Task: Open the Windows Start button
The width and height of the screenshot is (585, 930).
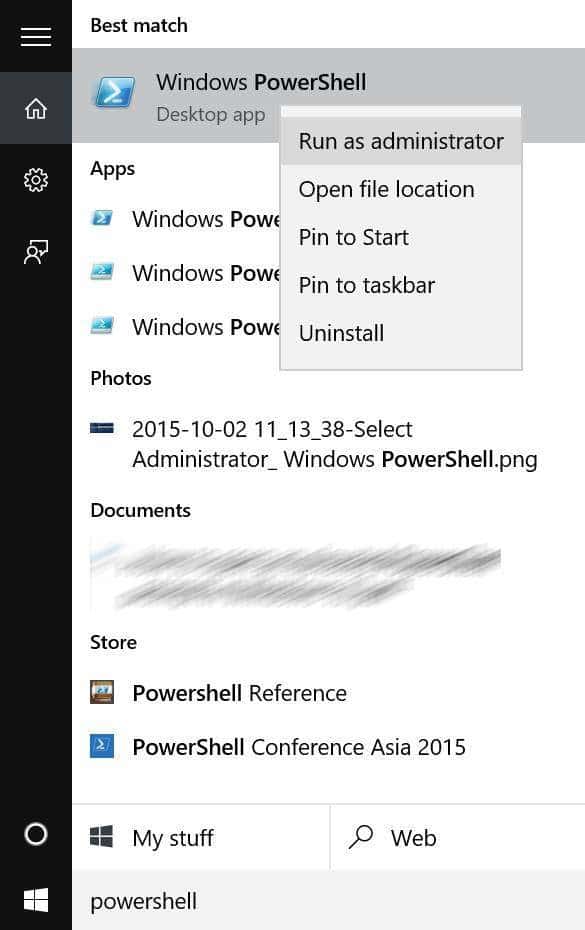Action: point(36,900)
